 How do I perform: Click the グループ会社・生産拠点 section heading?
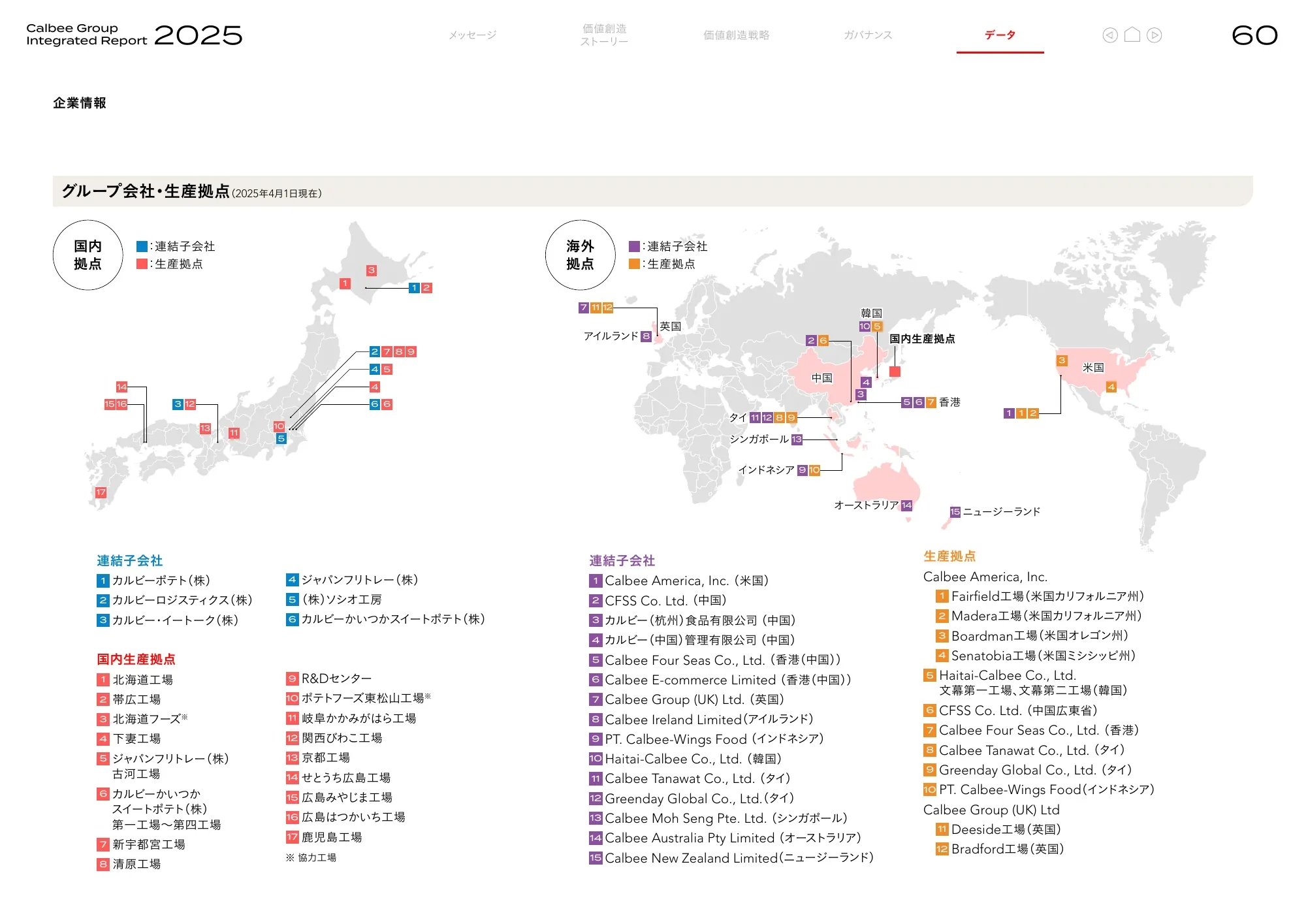pyautogui.click(x=146, y=191)
